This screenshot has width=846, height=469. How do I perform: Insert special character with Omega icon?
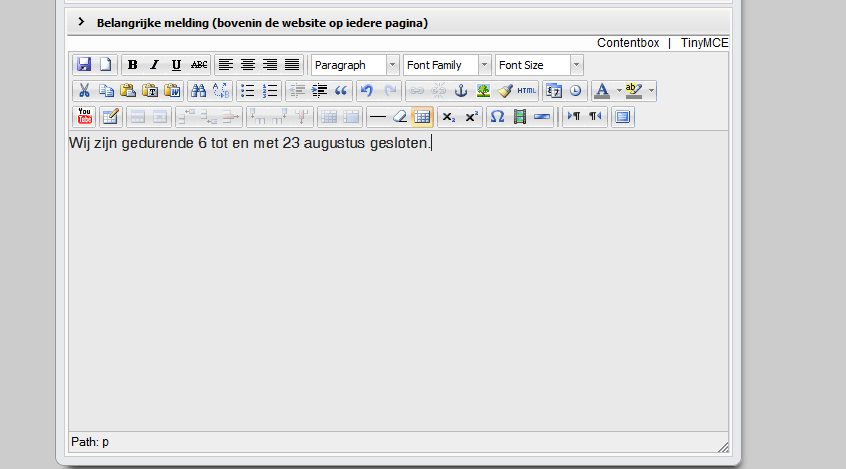coord(497,117)
